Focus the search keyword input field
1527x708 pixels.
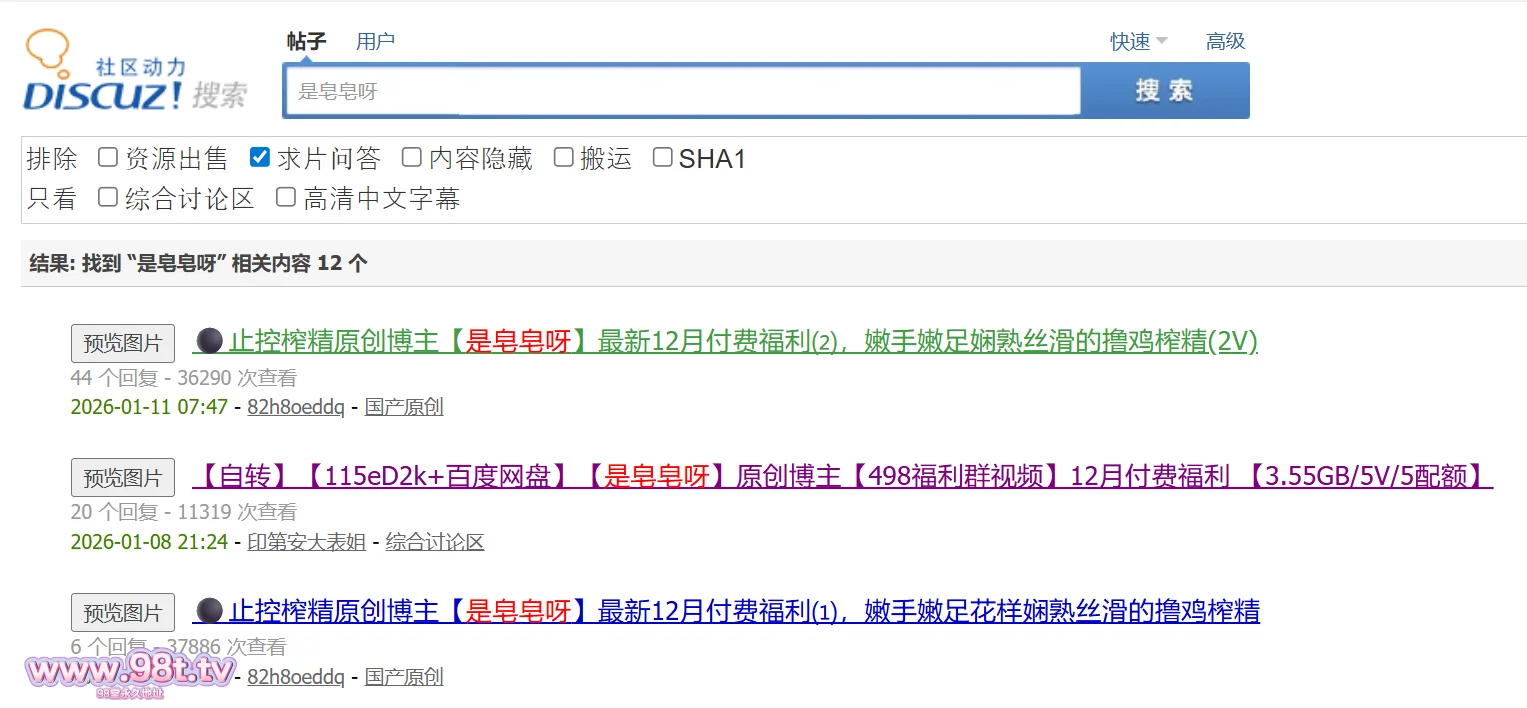[x=680, y=92]
